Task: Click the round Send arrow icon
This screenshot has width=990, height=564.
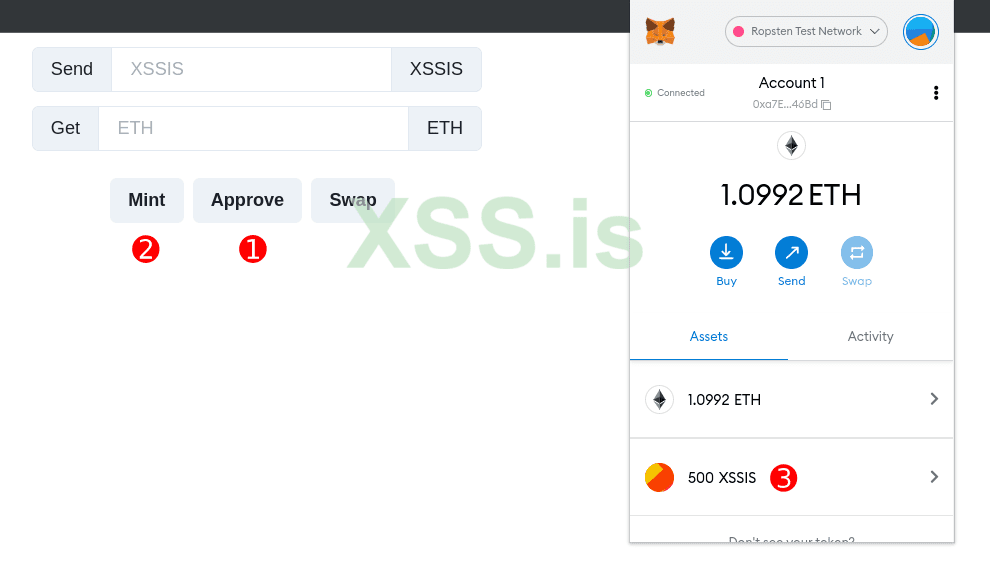Action: (791, 253)
